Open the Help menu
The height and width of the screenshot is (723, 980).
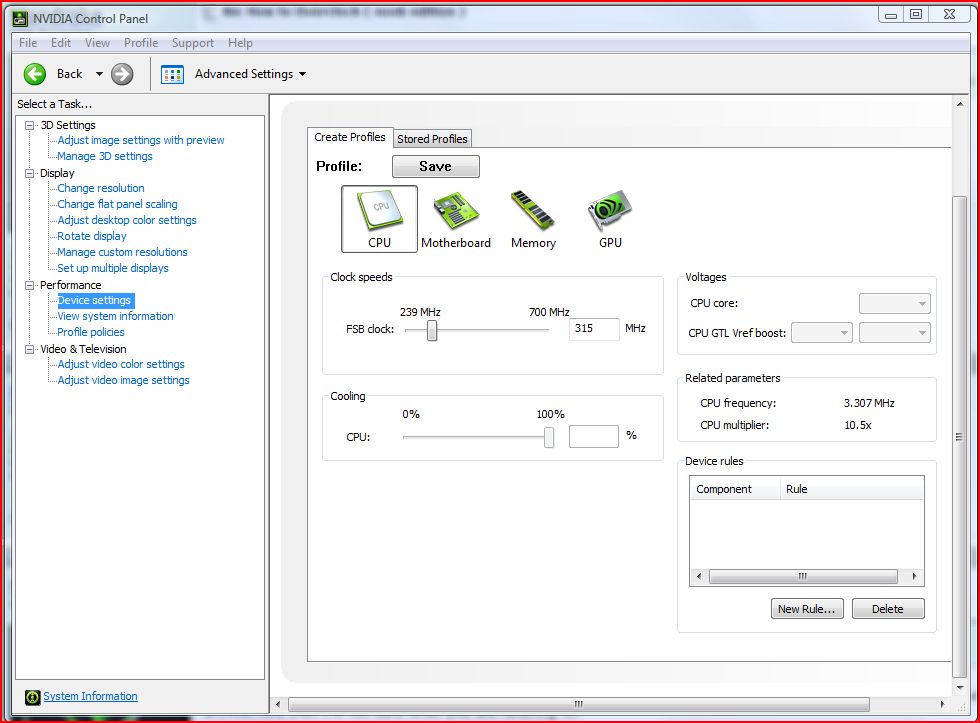(240, 42)
